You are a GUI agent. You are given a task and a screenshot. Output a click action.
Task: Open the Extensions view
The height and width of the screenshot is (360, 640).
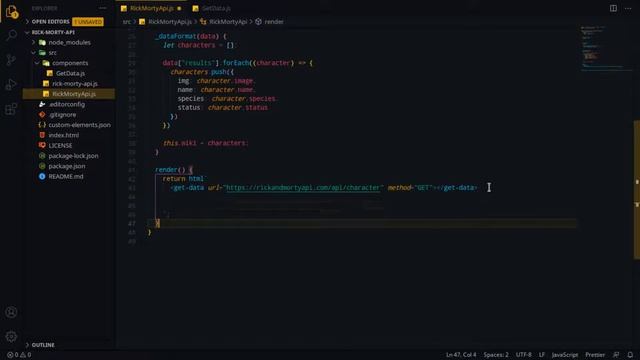coord(11,109)
